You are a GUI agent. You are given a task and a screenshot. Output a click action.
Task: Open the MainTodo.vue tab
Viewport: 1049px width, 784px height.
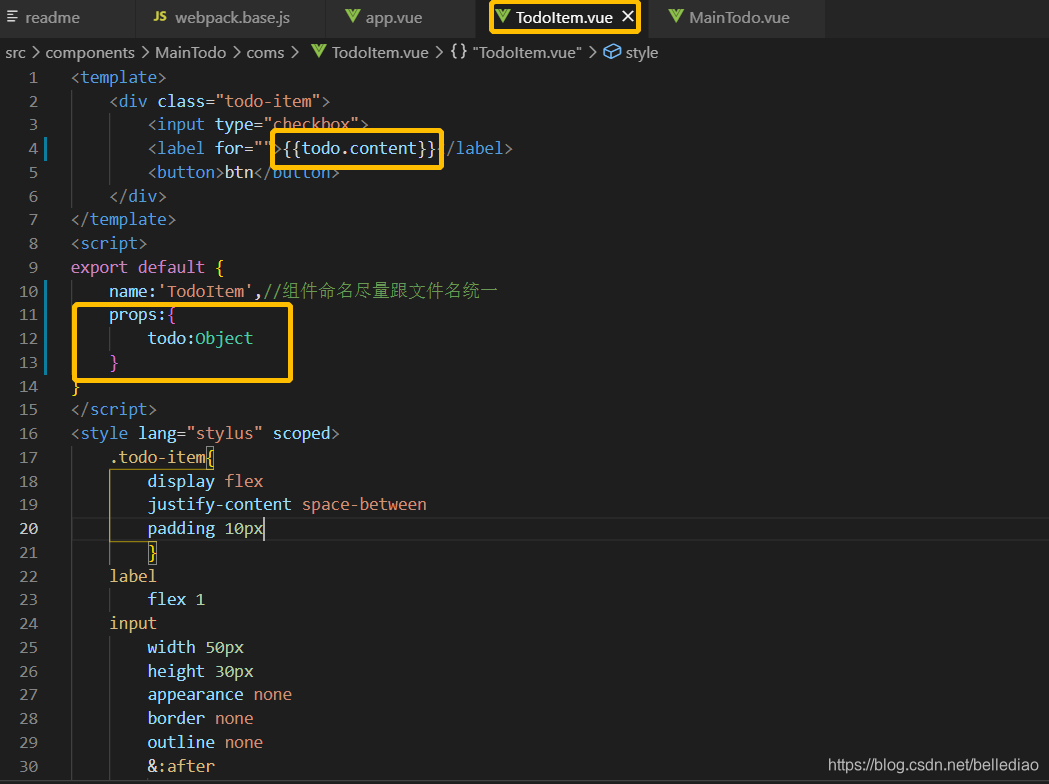tap(739, 17)
